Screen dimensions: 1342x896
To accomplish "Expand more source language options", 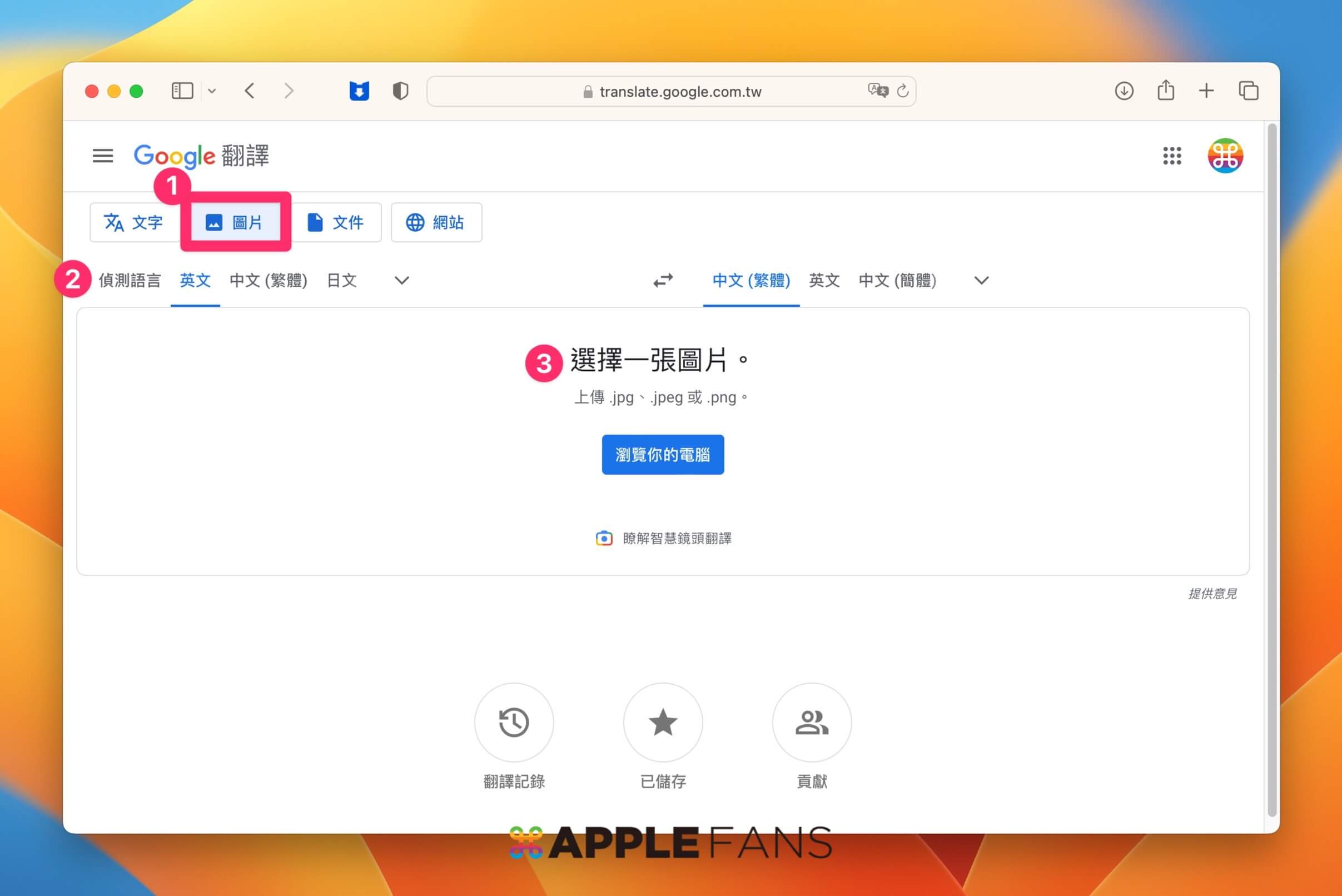I will [401, 281].
